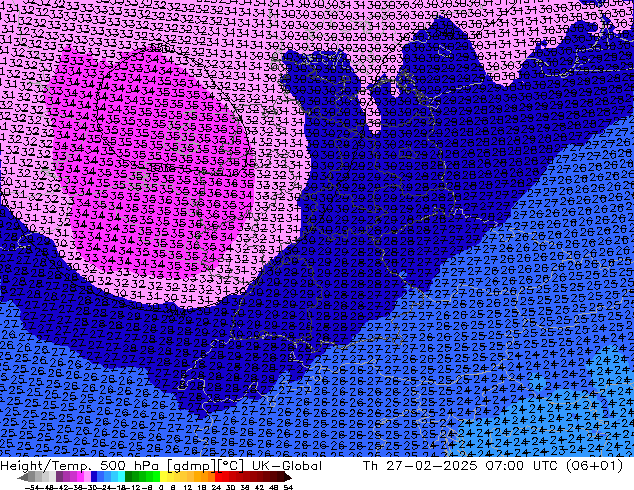Click the [gdmp] unit label
Image resolution: width=634 pixels, height=490 pixels.
pos(192,466)
